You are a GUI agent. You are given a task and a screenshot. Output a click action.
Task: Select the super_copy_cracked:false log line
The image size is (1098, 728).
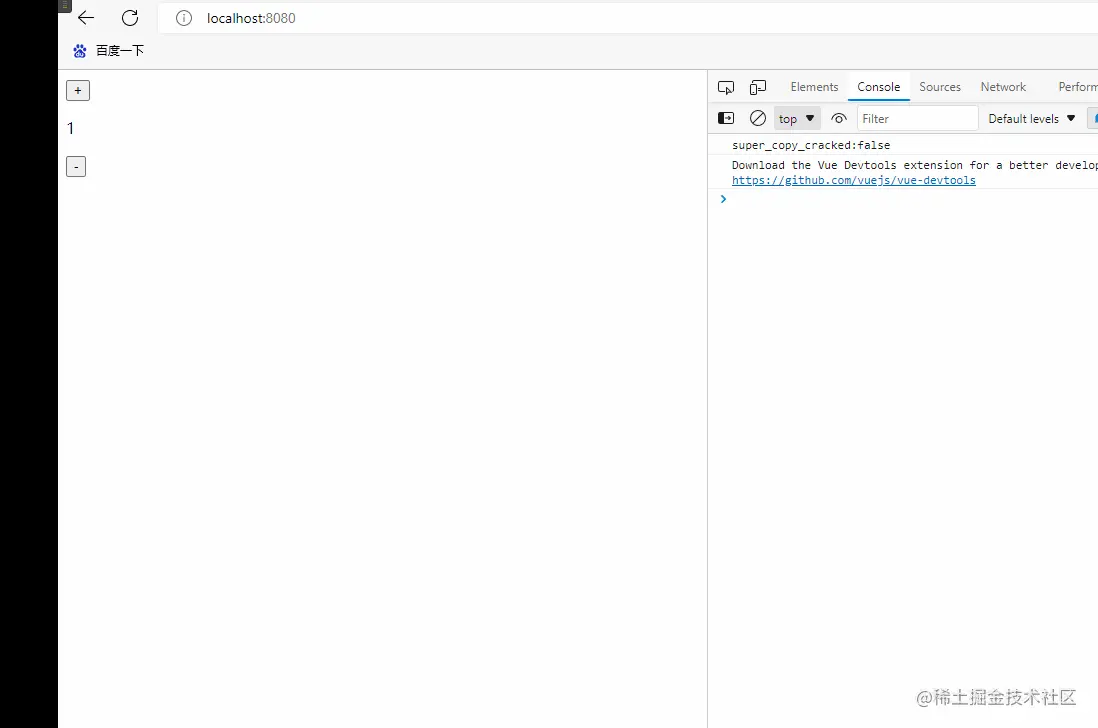(811, 145)
